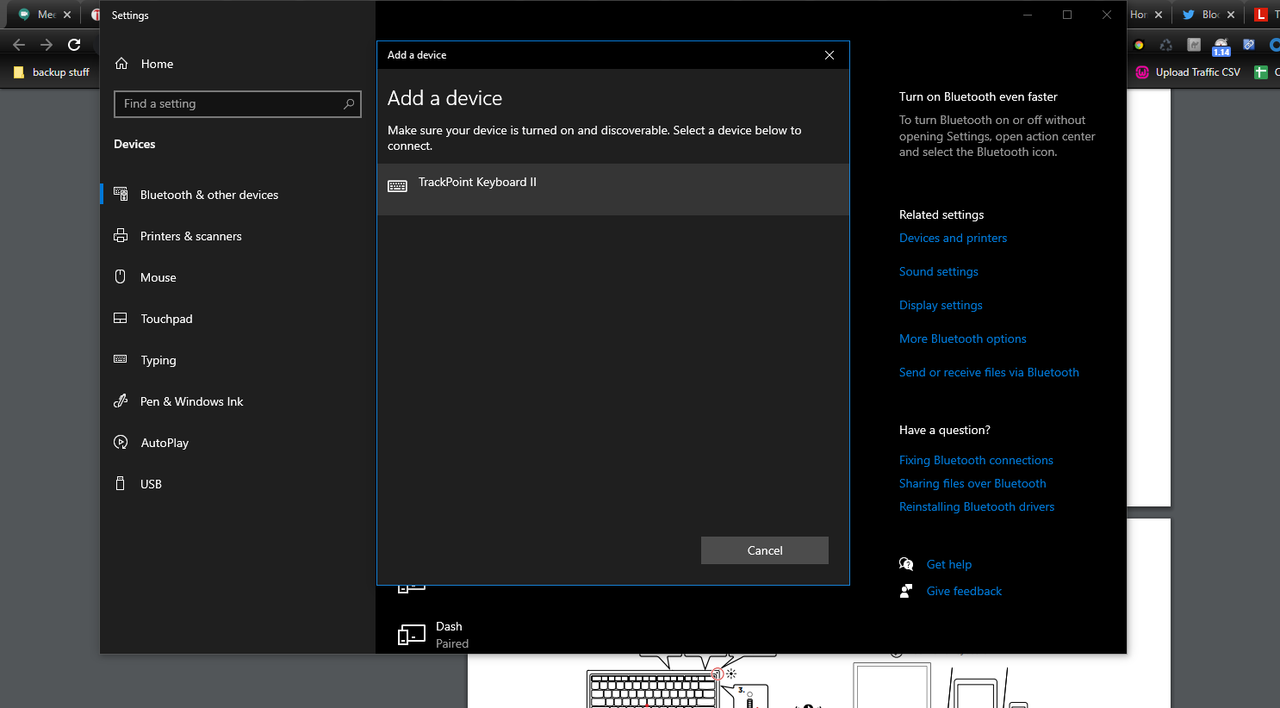Click the USB icon in the sidebar
Image resolution: width=1280 pixels, height=708 pixels.
click(x=121, y=484)
